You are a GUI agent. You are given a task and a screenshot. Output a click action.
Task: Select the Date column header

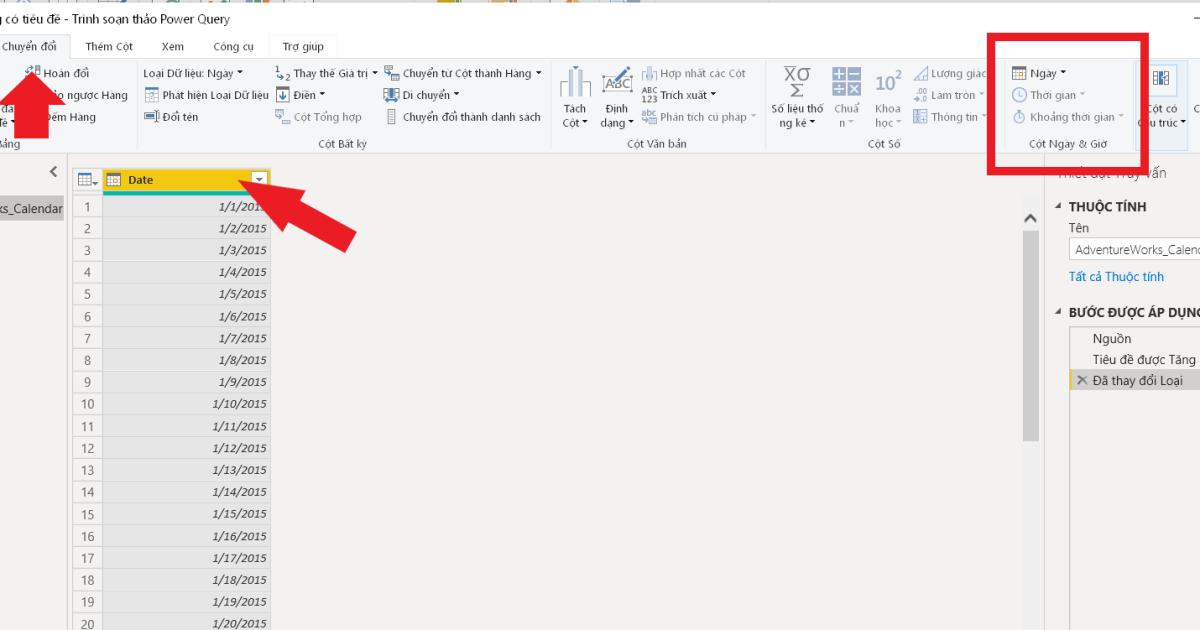186,179
